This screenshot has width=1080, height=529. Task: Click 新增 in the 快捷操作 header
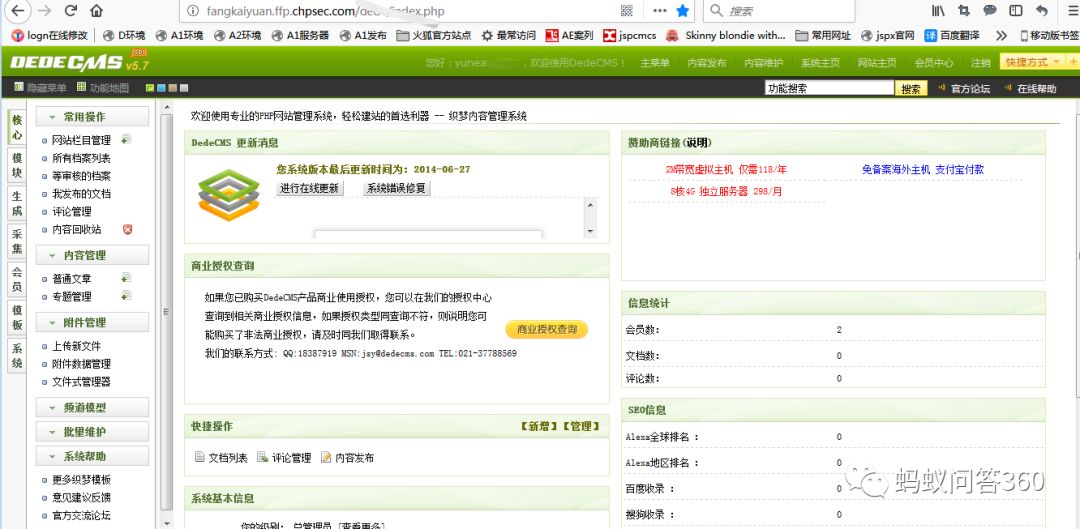coord(539,426)
